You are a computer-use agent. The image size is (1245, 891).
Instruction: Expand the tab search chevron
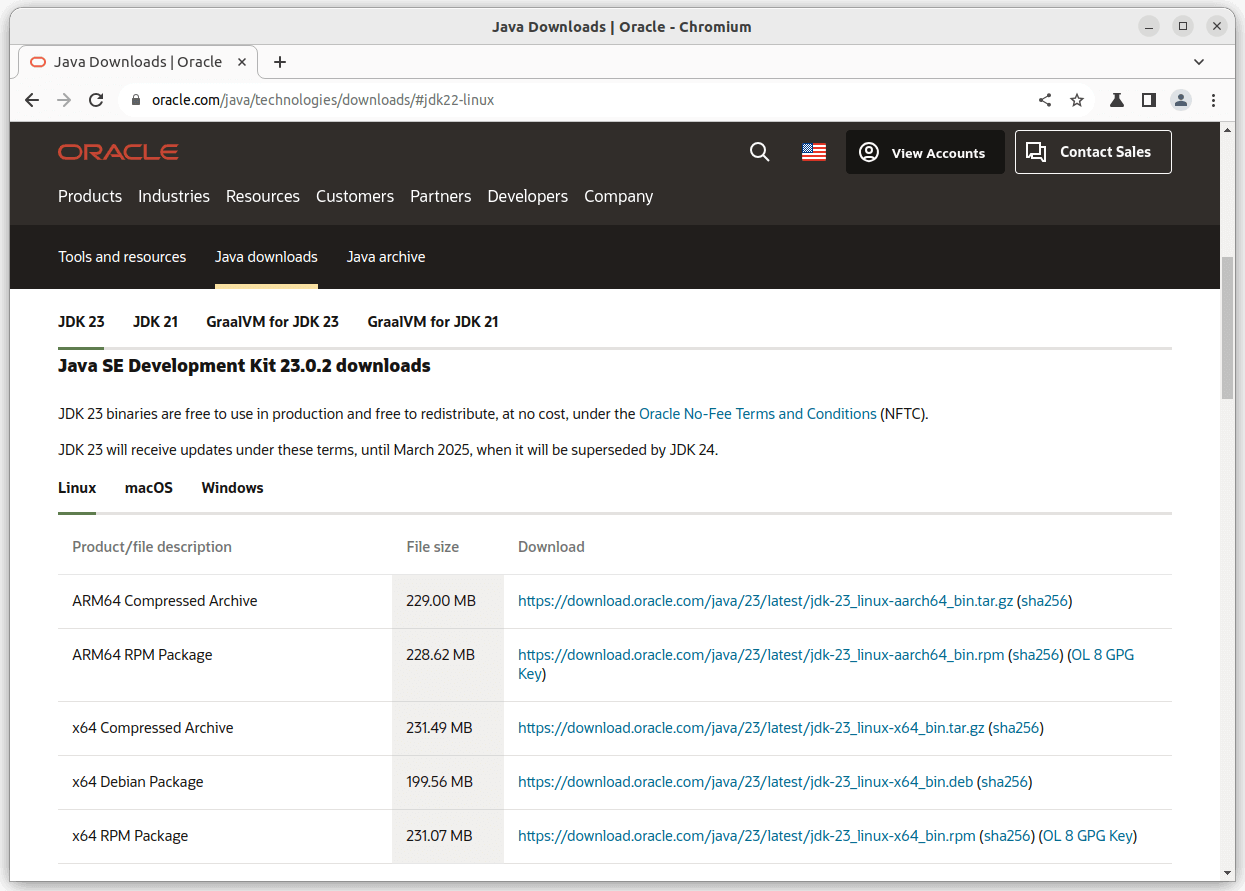(x=1199, y=62)
